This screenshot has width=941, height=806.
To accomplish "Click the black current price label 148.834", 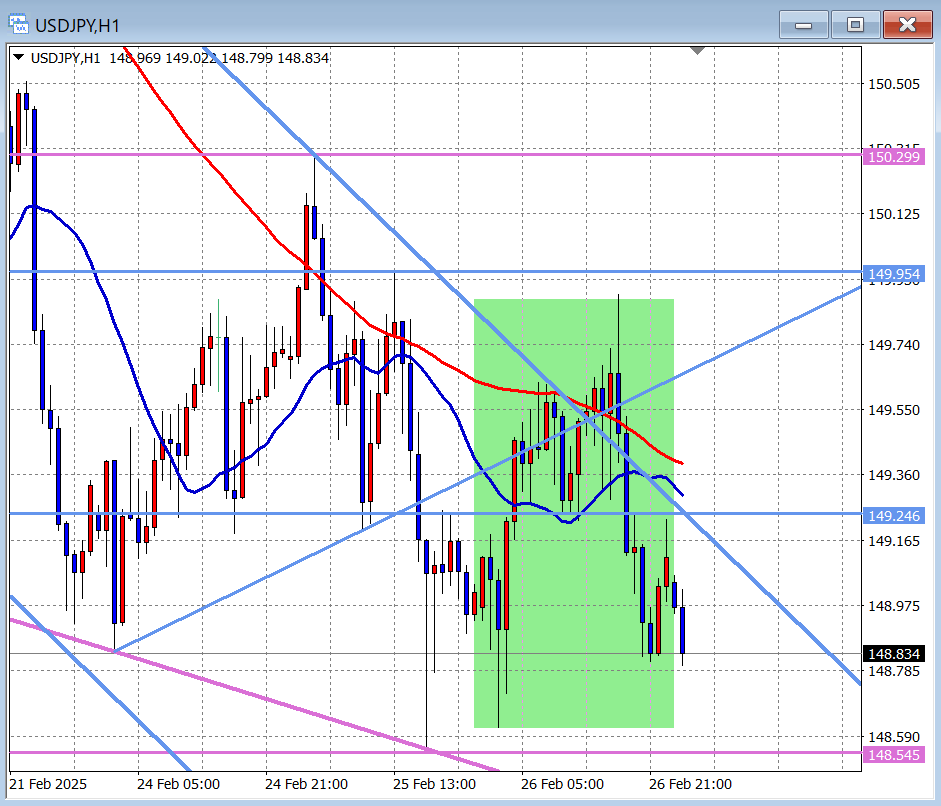I will point(895,654).
